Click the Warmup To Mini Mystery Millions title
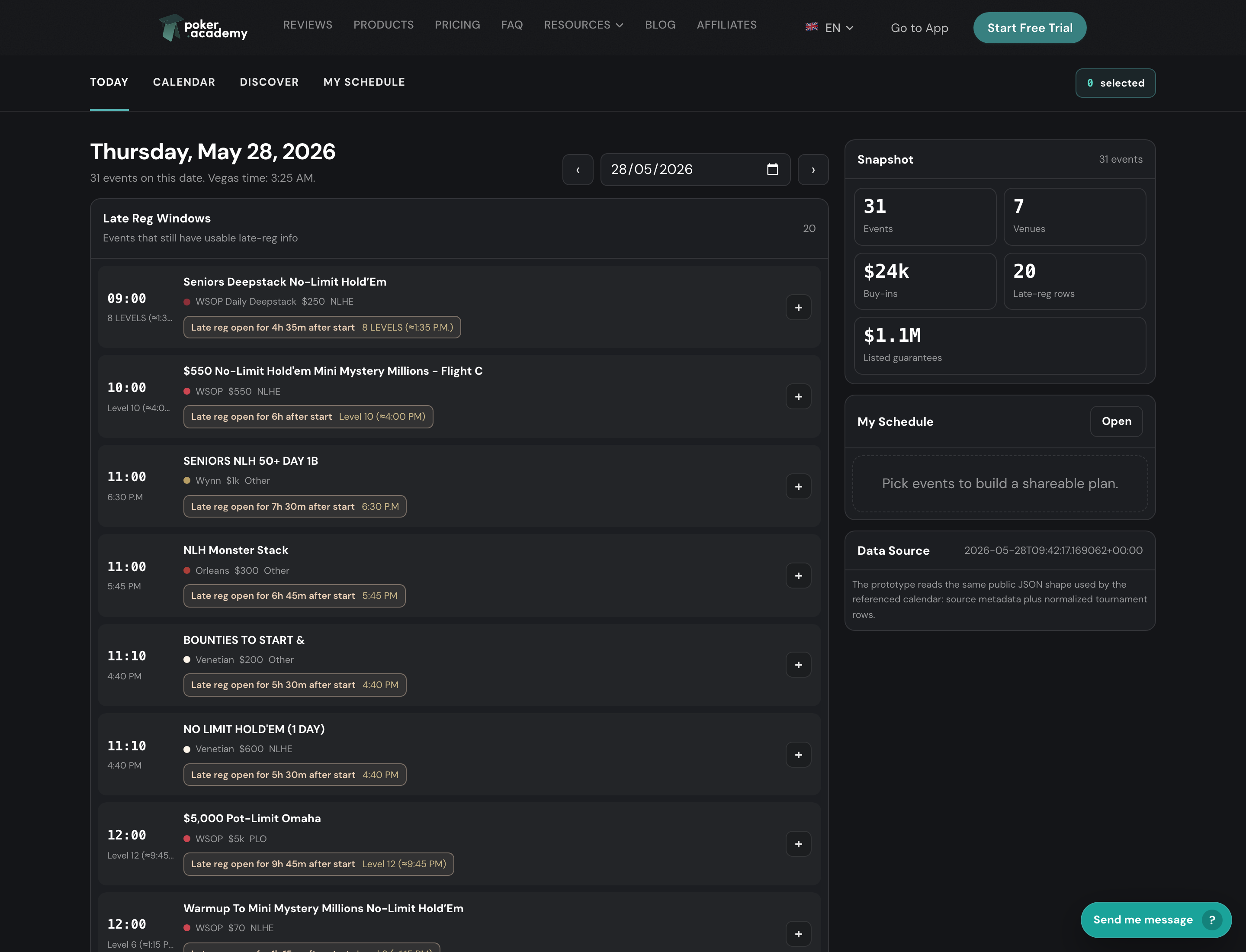Screen dimensions: 1246x952 click(323, 908)
